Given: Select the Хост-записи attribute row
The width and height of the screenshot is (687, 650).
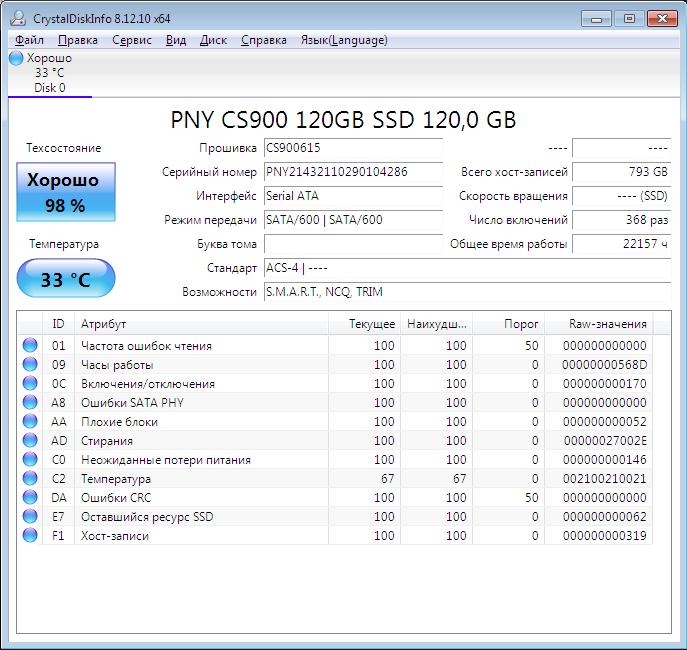Looking at the screenshot, I should 335,535.
